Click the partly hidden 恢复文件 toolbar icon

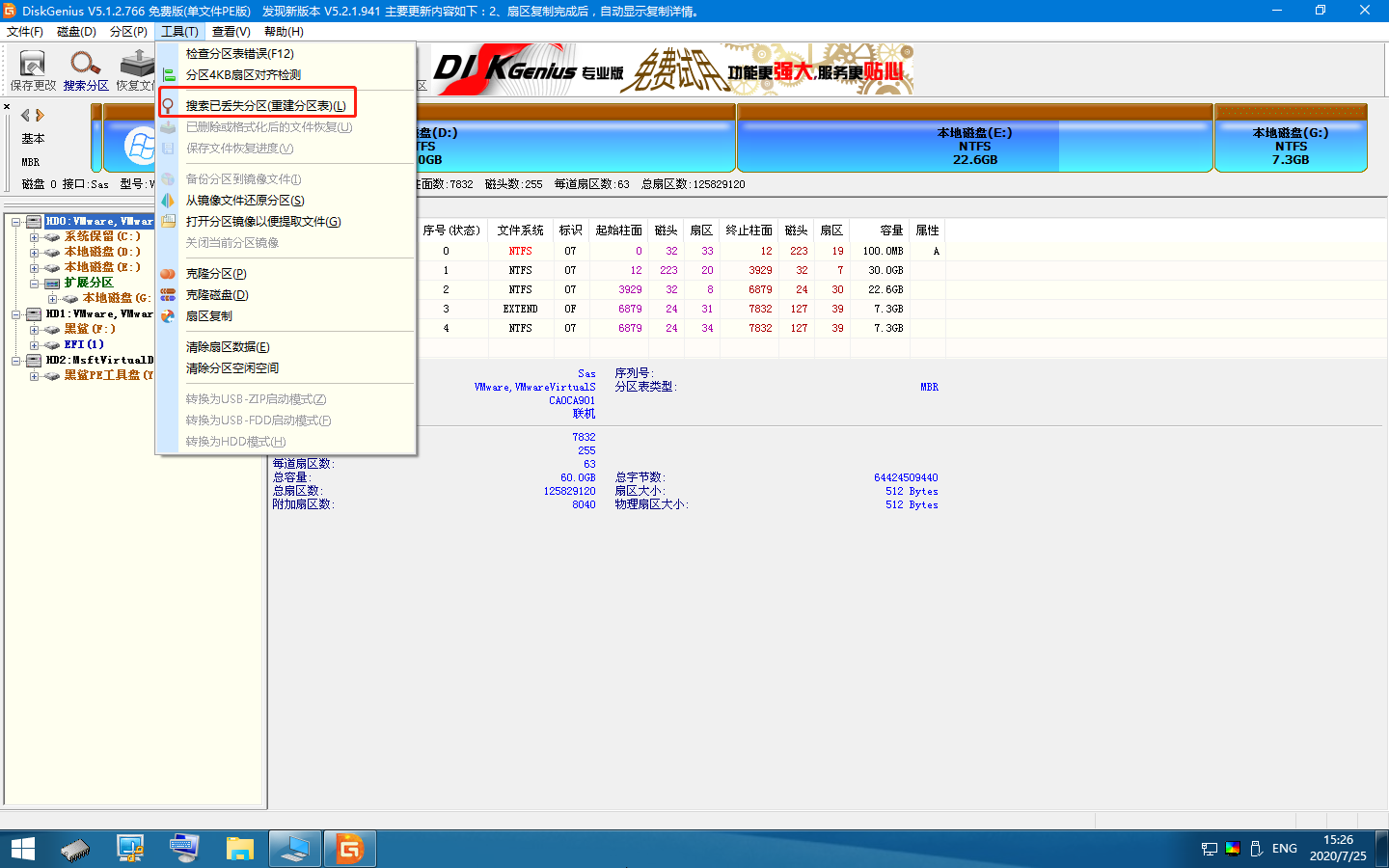[135, 70]
